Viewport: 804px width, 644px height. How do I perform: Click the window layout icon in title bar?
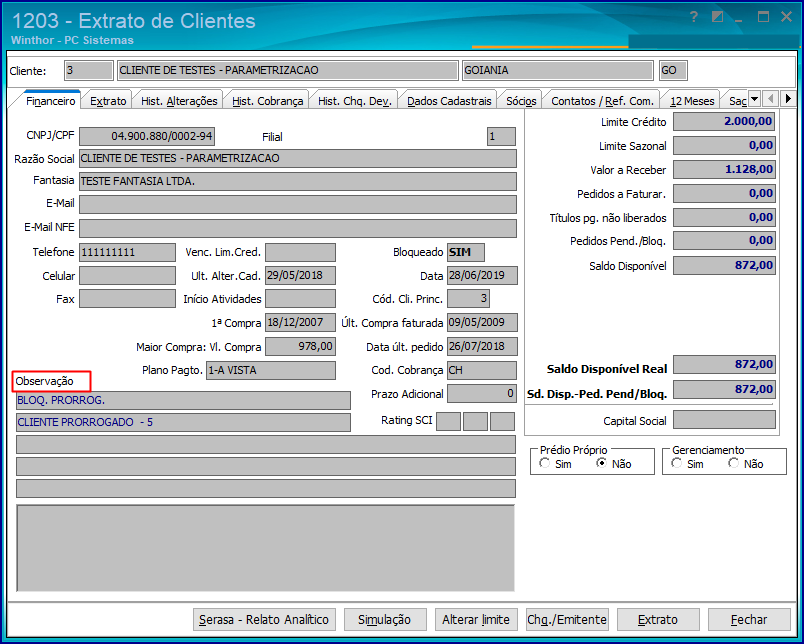717,17
